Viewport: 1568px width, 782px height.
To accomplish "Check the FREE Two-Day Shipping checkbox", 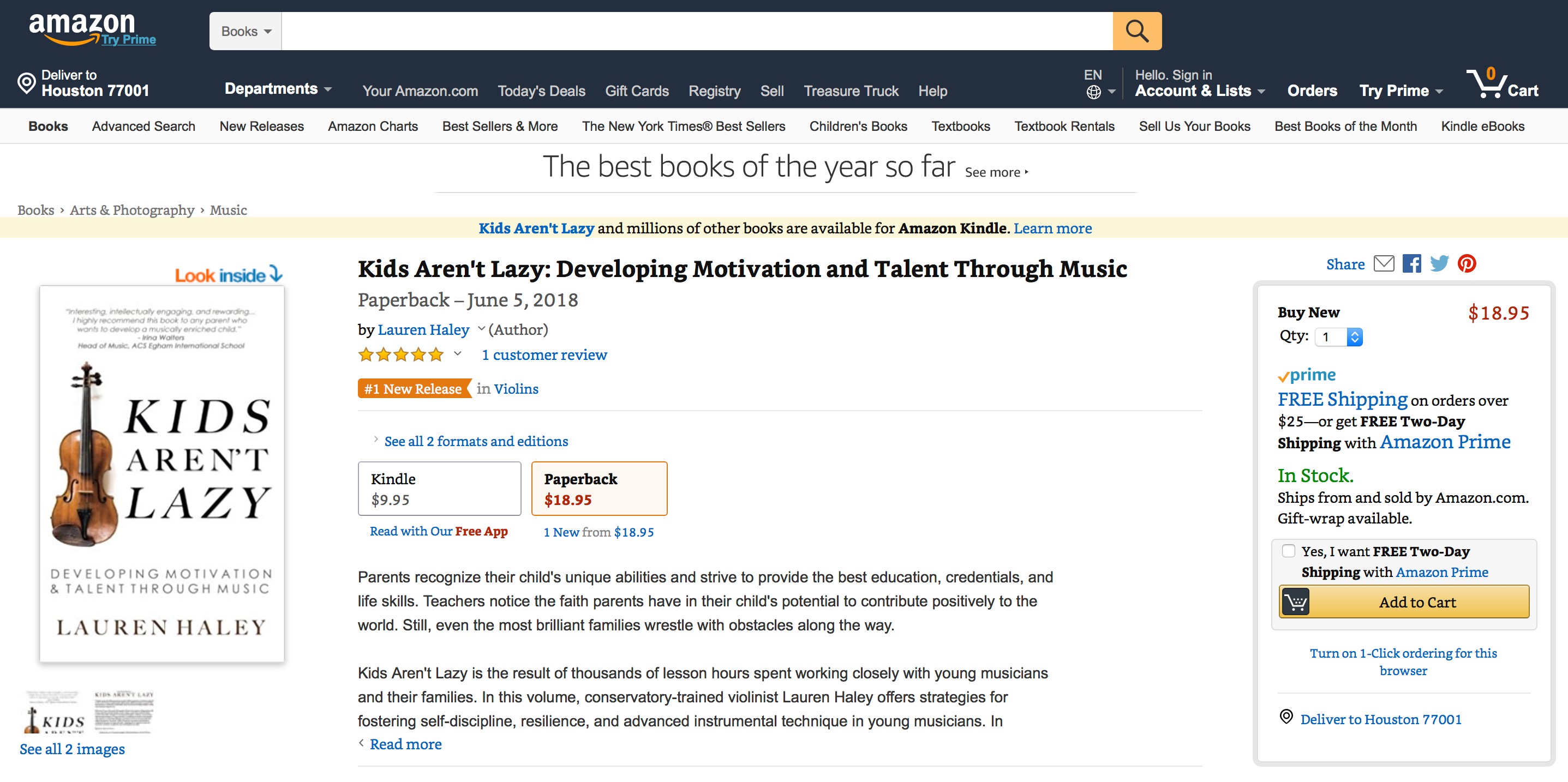I will pos(1288,551).
